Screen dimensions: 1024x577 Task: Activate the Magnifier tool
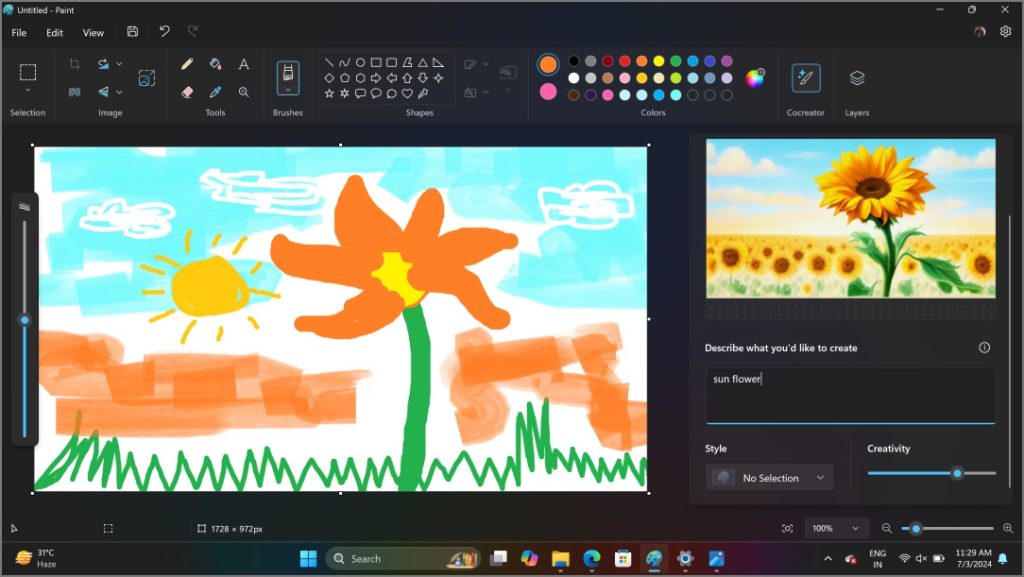click(244, 92)
